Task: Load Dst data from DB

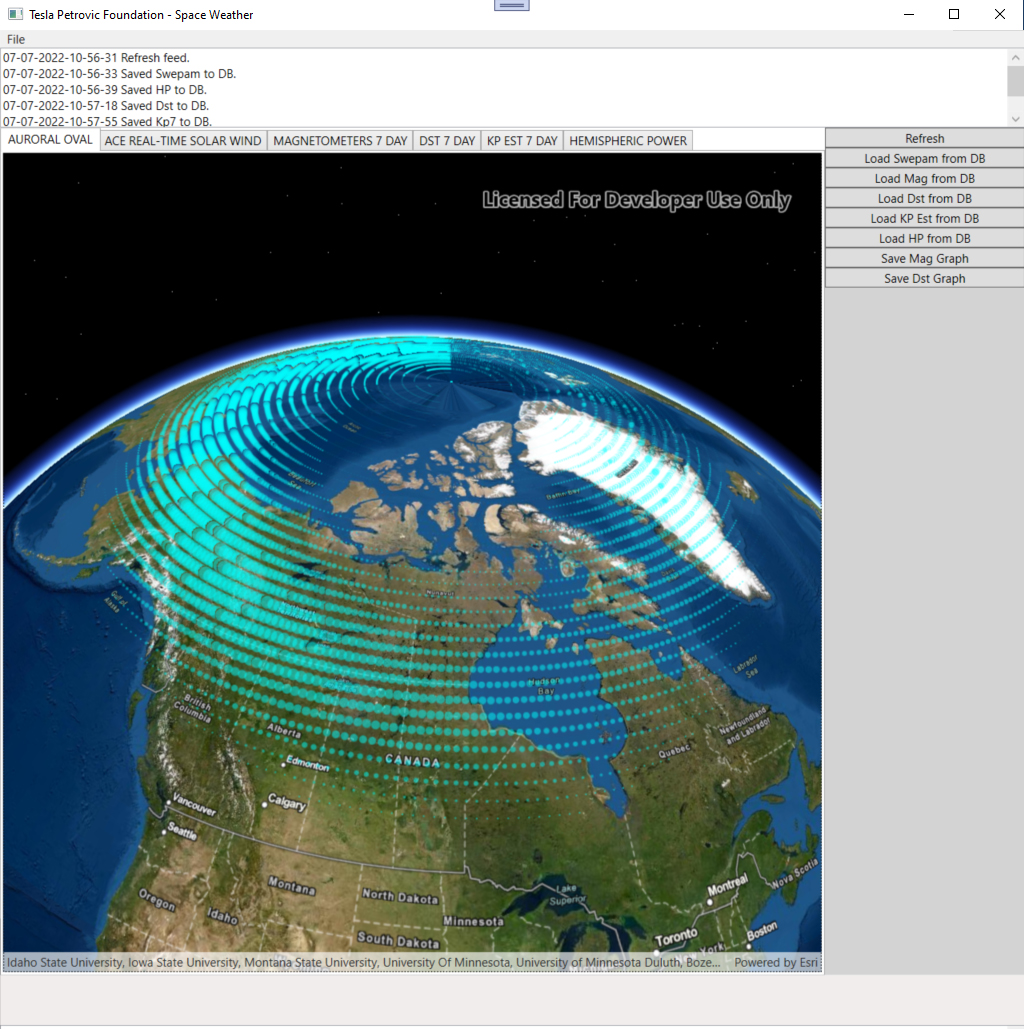Action: click(924, 199)
